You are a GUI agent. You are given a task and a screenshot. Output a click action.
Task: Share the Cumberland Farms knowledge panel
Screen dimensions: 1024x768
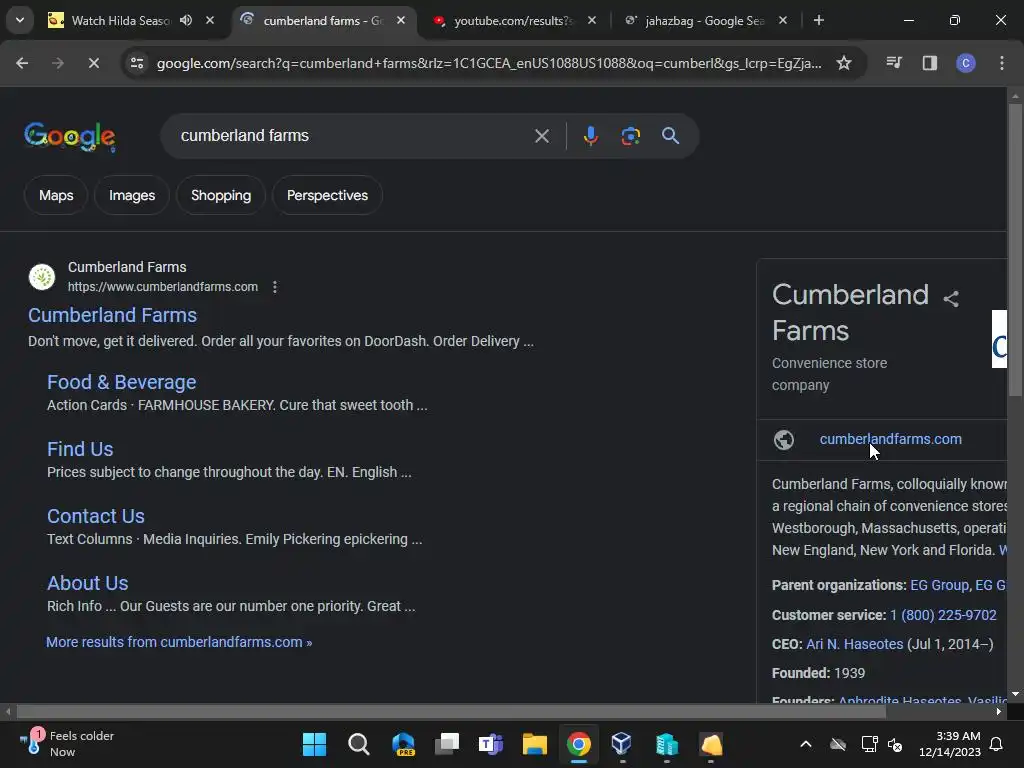951,298
